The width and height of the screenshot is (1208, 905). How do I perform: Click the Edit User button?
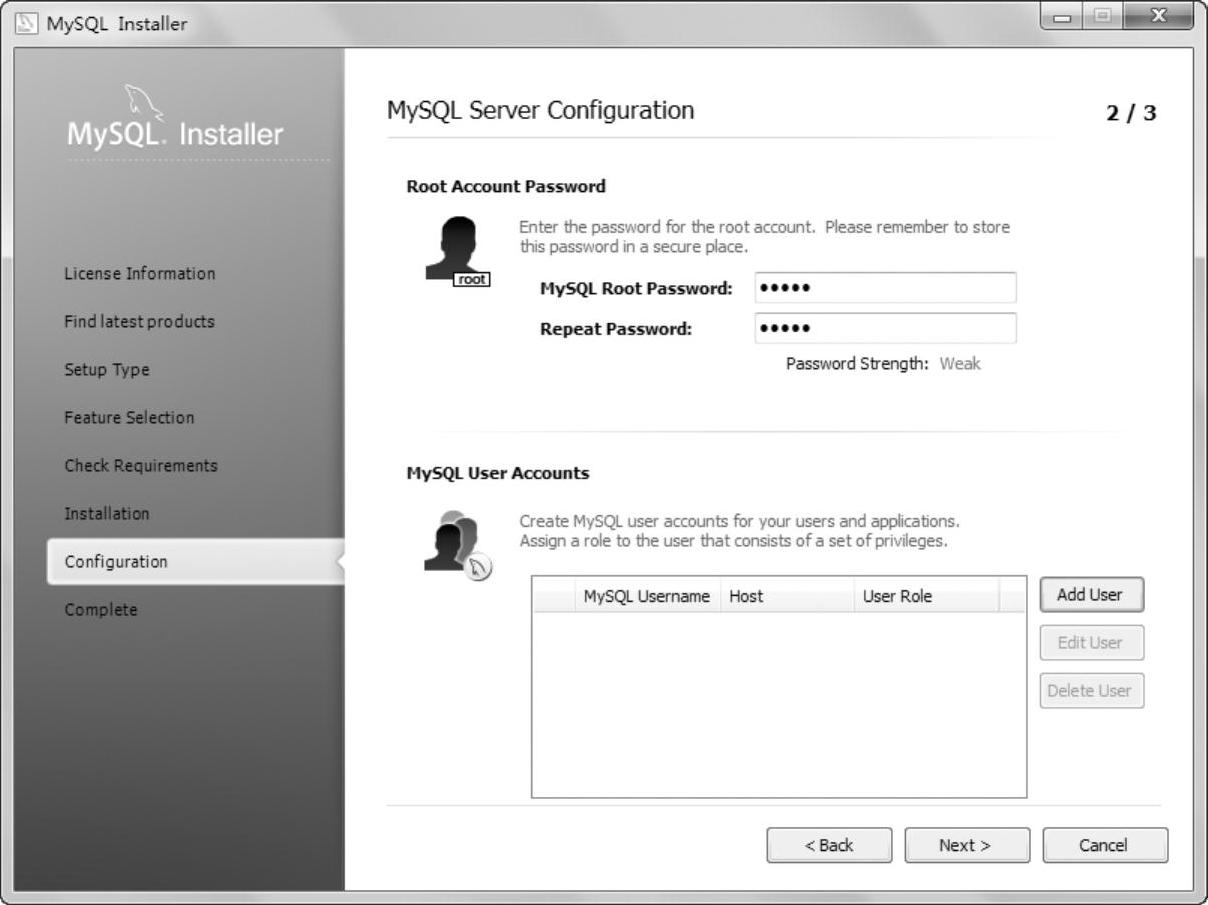point(1090,643)
